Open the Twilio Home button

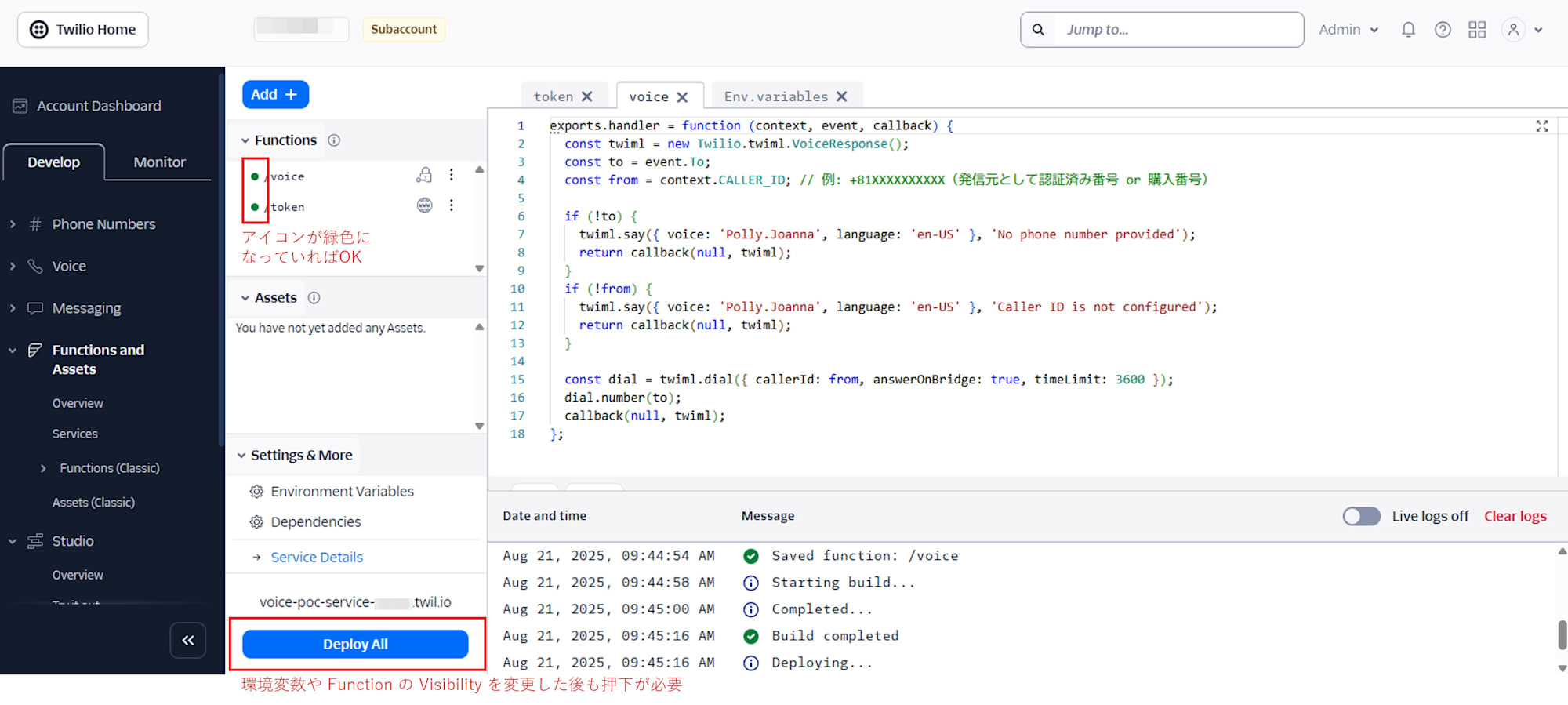(x=82, y=30)
